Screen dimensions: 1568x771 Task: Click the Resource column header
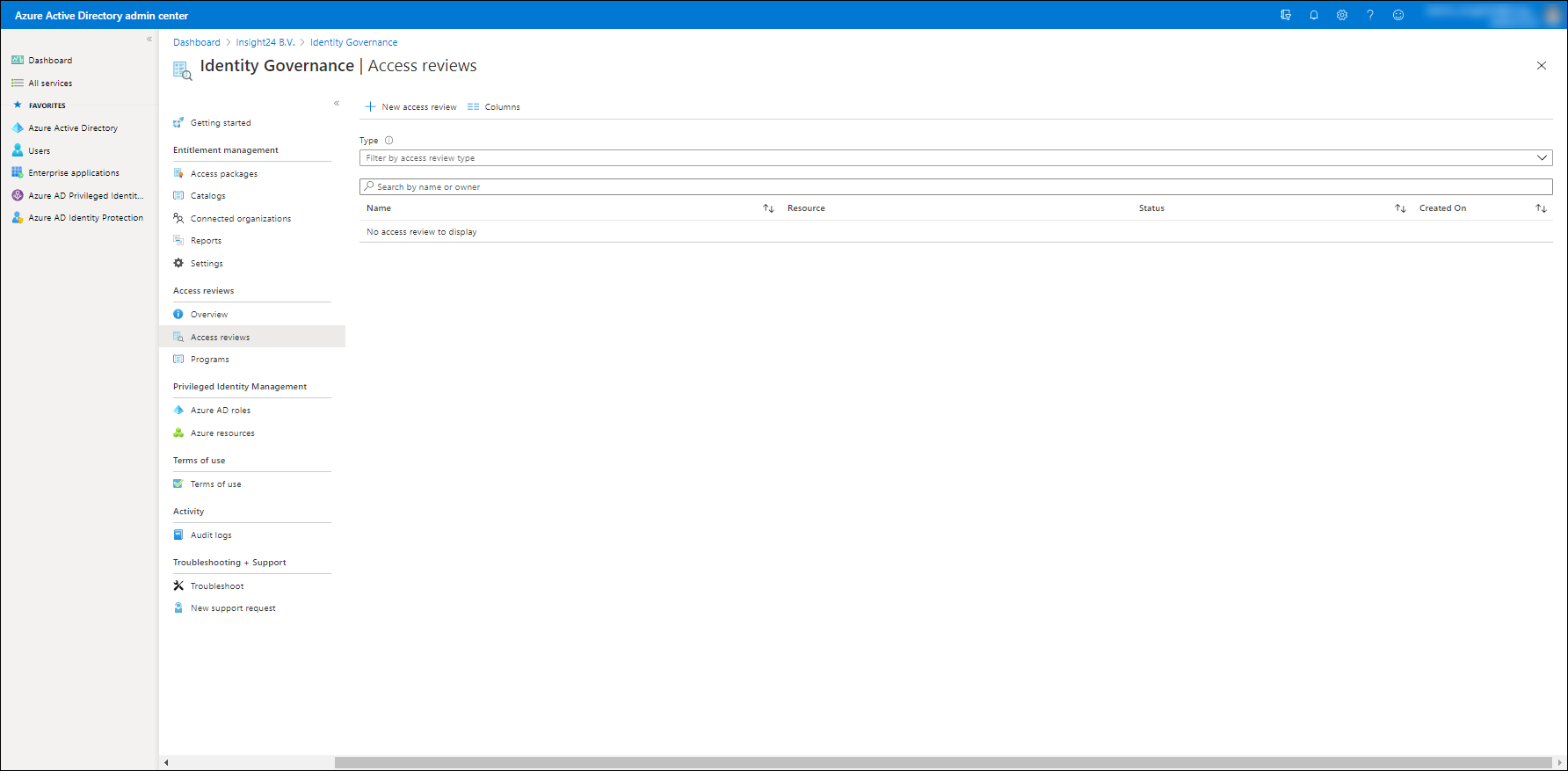click(x=806, y=208)
